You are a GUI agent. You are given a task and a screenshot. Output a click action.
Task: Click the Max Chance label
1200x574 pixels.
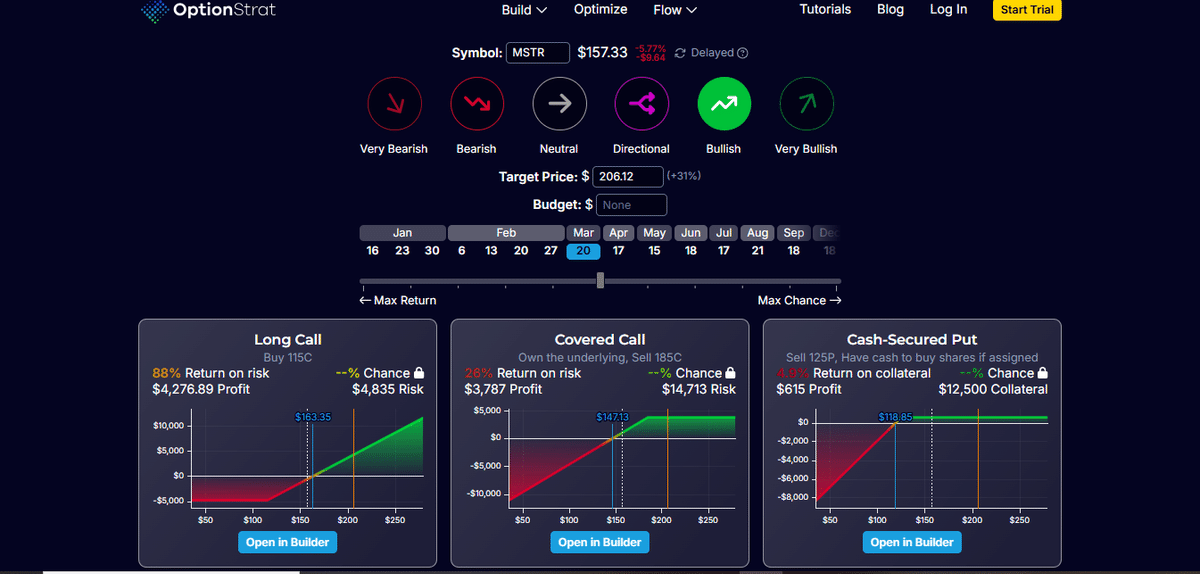799,300
